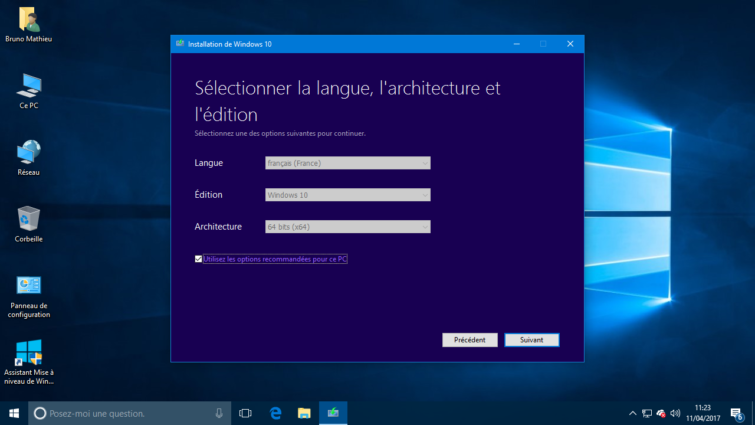Image resolution: width=755 pixels, height=425 pixels.
Task: Uncheck Utilisez les options recommandées checkbox
Action: [x=198, y=259]
